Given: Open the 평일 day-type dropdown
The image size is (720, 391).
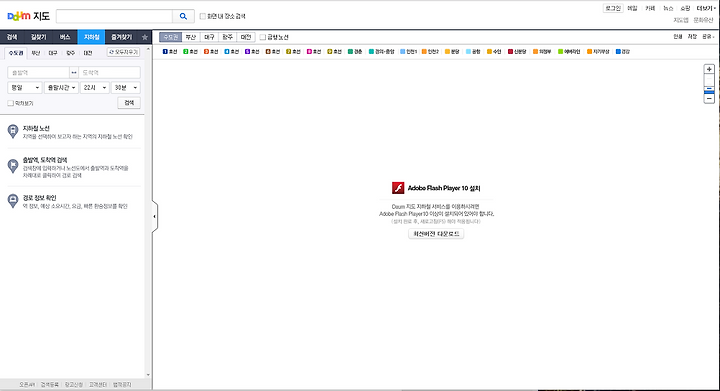Looking at the screenshot, I should pos(25,88).
